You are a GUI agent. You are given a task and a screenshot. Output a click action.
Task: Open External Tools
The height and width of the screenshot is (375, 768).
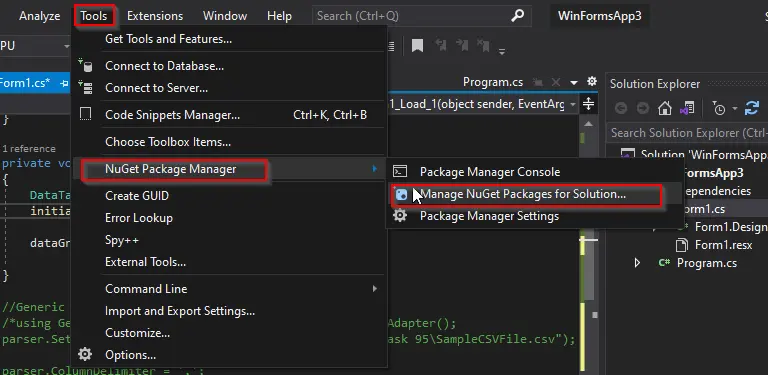pyautogui.click(x=229, y=262)
